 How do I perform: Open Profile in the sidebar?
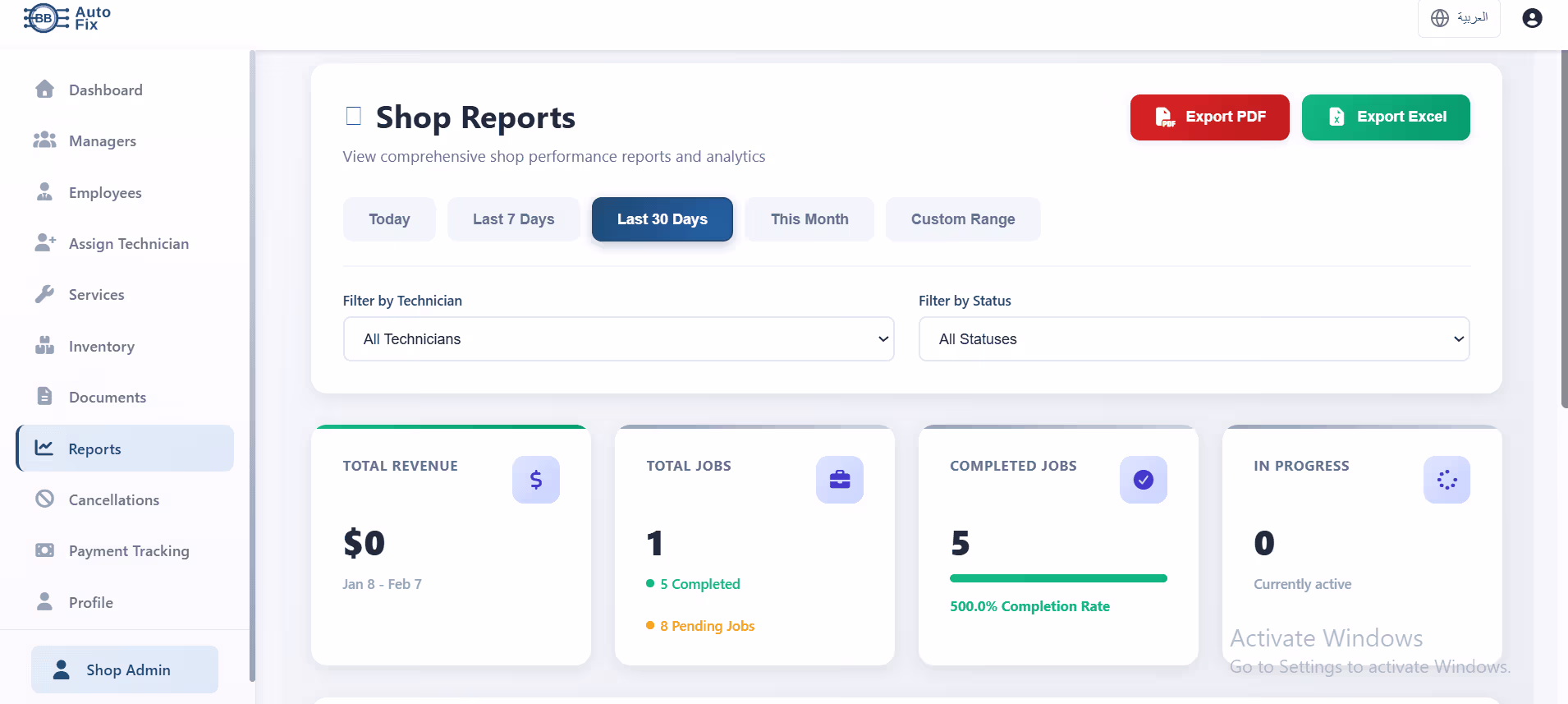tap(125, 602)
